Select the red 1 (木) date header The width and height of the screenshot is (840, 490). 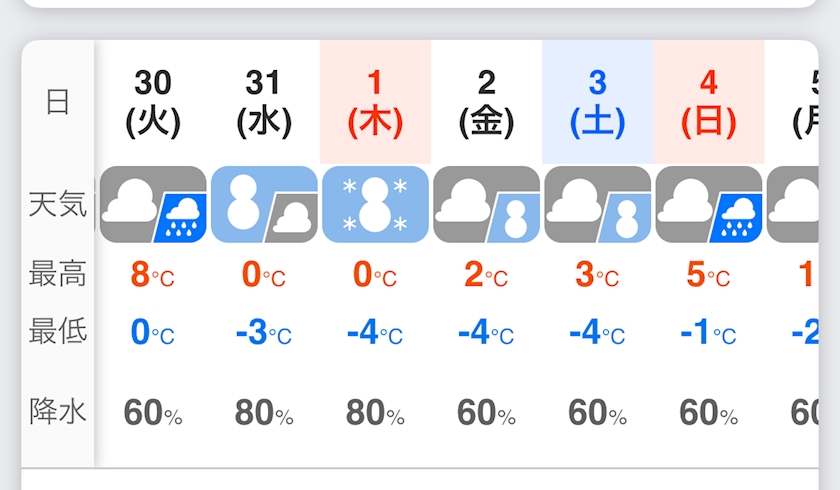click(376, 104)
